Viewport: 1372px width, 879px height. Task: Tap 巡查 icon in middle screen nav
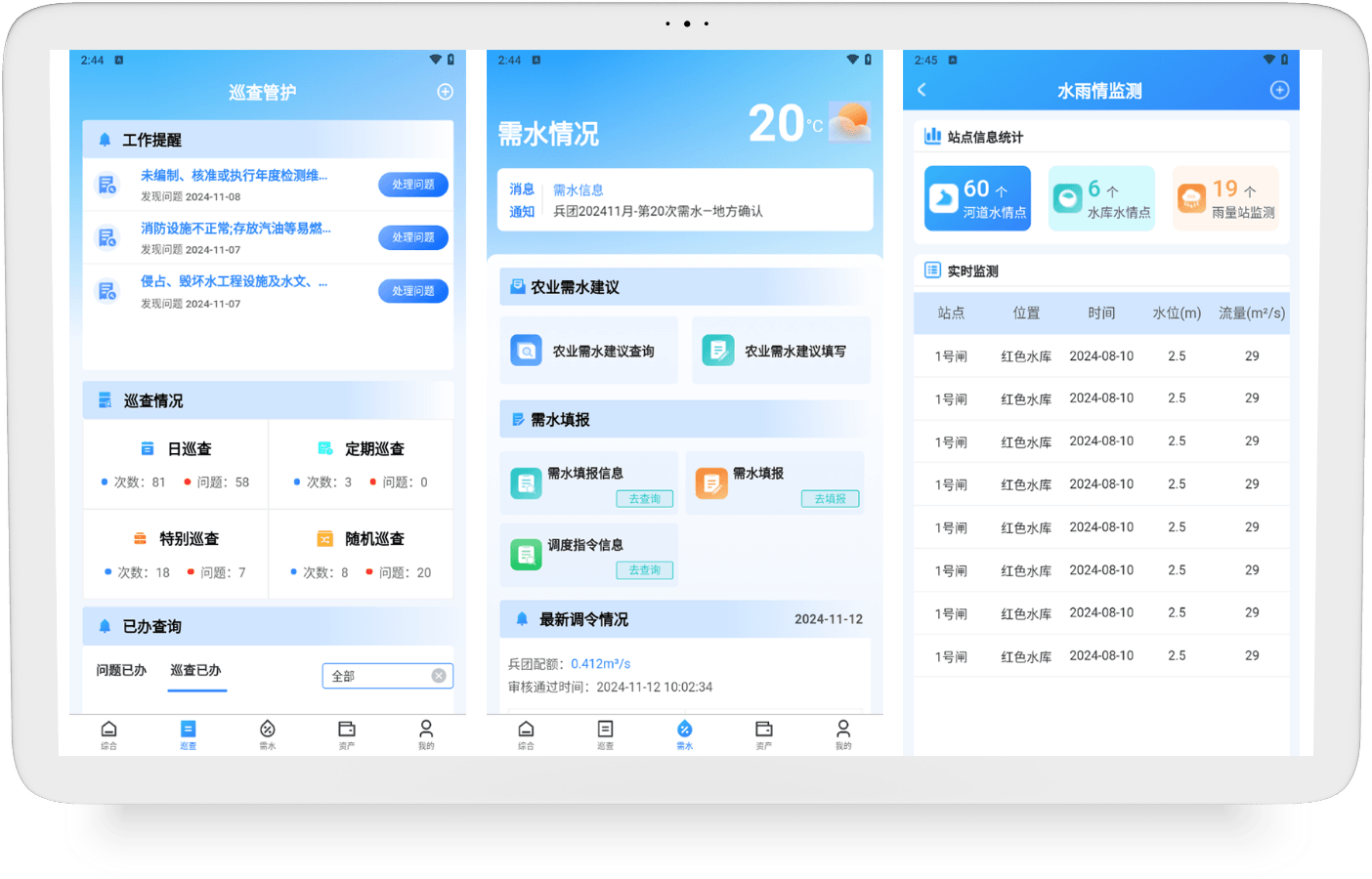605,730
